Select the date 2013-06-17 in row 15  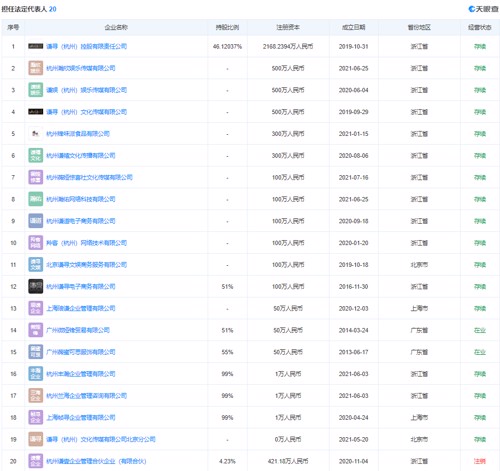pyautogui.click(x=354, y=352)
